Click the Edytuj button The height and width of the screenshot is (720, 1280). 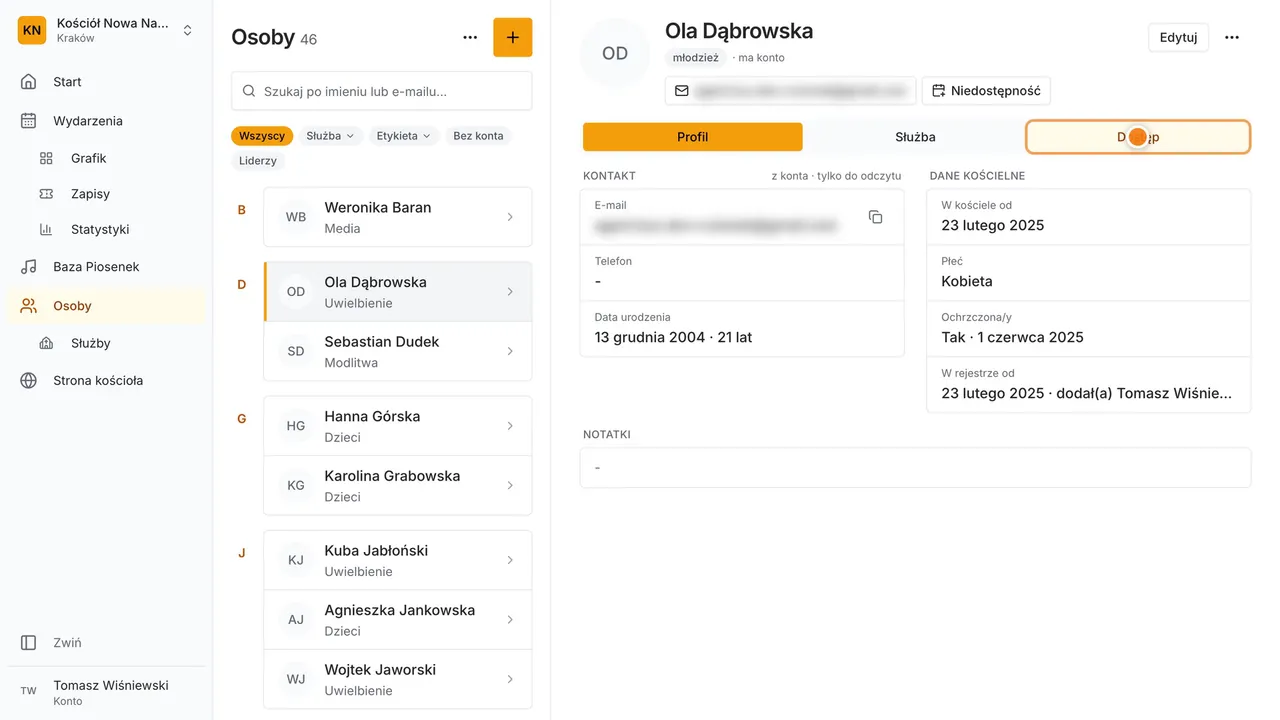(x=1179, y=38)
